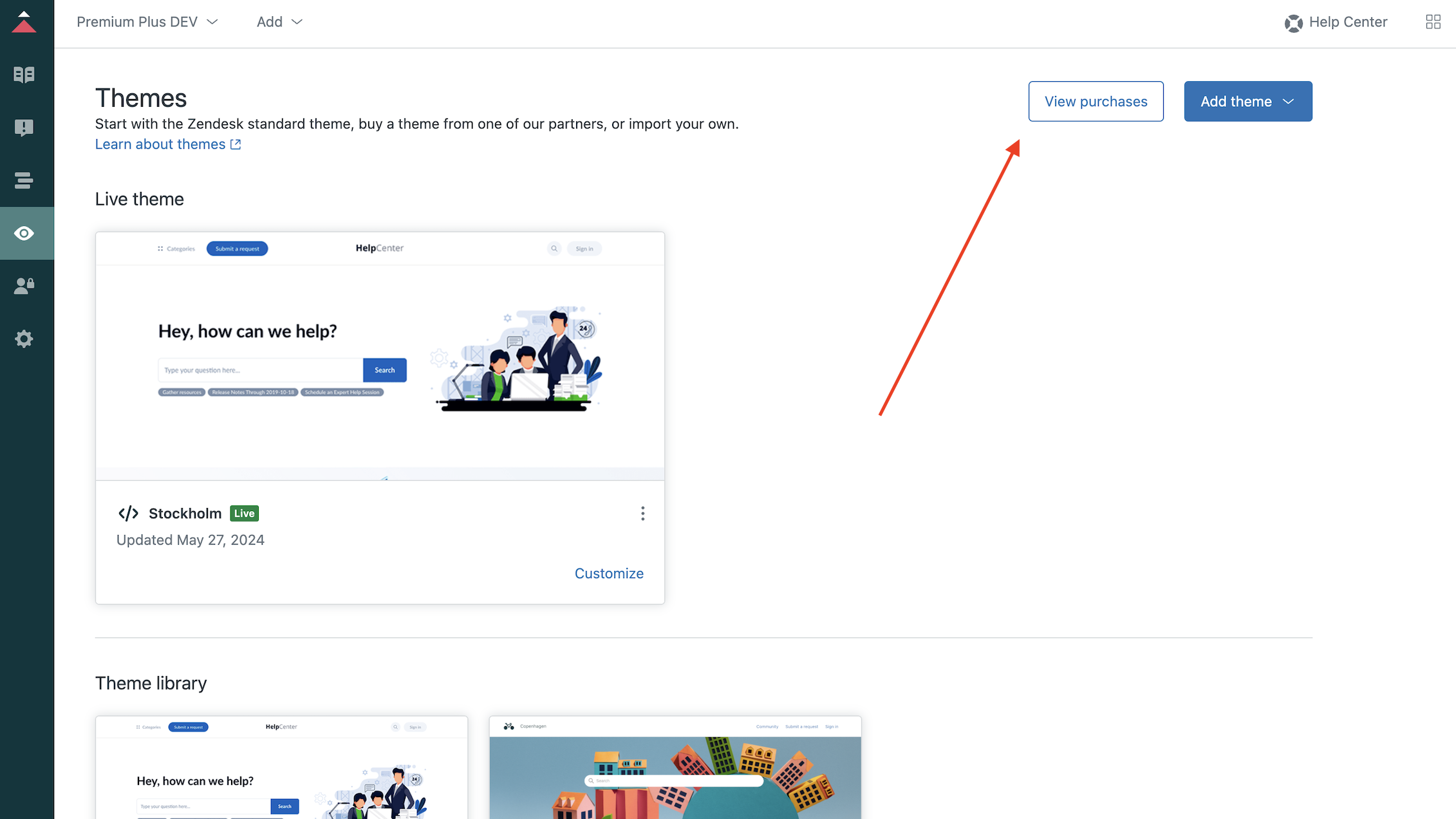This screenshot has width=1456, height=819.
Task: Click the green Live badge
Action: (244, 513)
